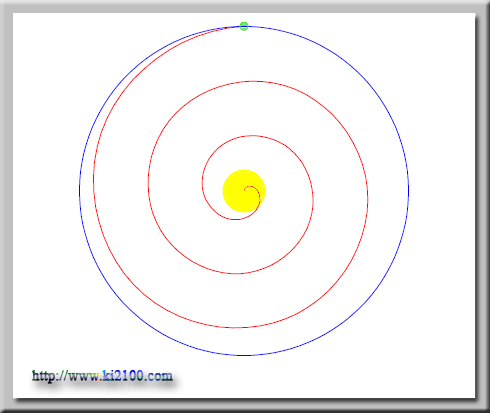The height and width of the screenshot is (413, 490).
Task: Click the outer red loop's leftmost point
Action: [94, 180]
